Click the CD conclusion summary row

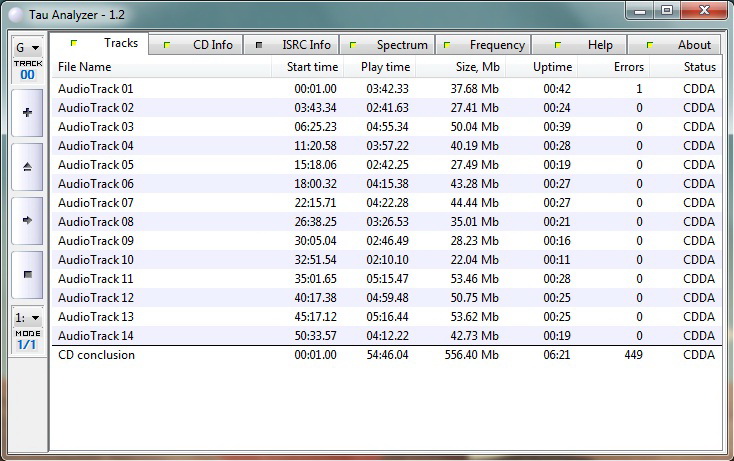[97, 355]
